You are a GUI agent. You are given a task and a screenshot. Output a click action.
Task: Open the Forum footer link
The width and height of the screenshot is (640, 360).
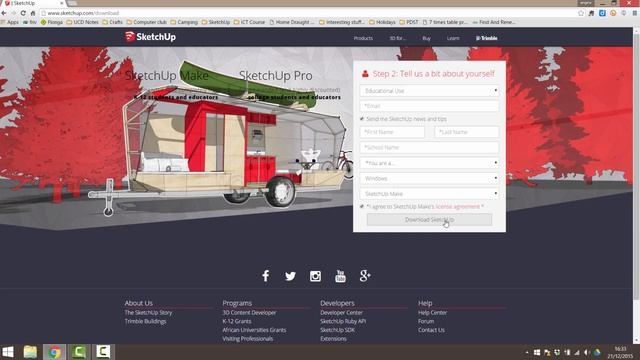click(426, 321)
